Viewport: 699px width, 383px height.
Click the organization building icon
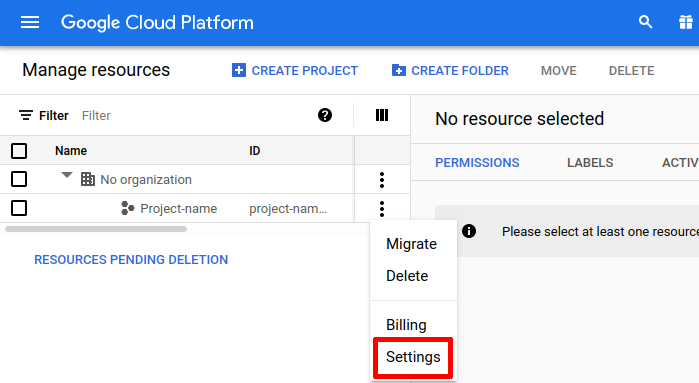pos(88,179)
